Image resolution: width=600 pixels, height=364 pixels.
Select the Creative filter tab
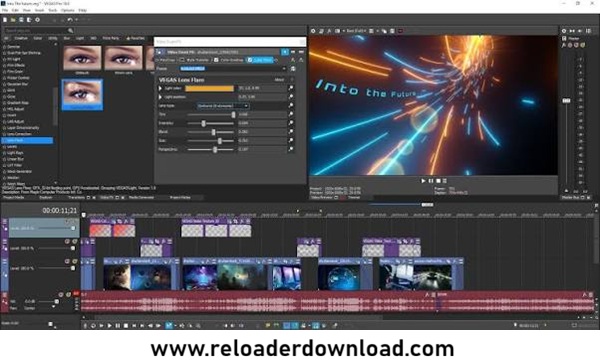pyautogui.click(x=21, y=38)
